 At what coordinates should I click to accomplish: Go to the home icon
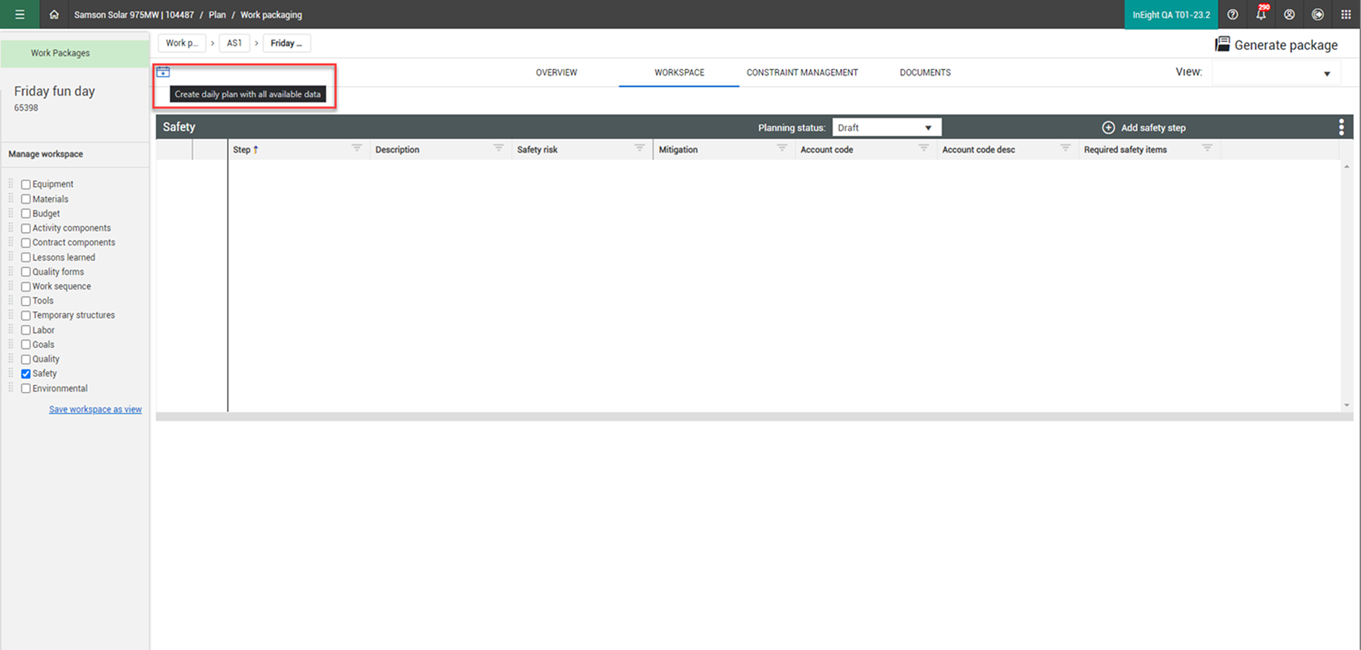pyautogui.click(x=54, y=15)
